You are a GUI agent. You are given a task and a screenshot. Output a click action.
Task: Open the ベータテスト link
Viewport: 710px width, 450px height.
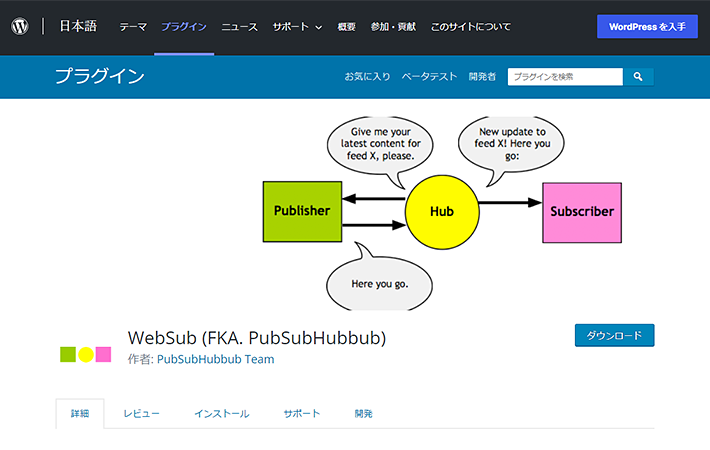coord(429,77)
